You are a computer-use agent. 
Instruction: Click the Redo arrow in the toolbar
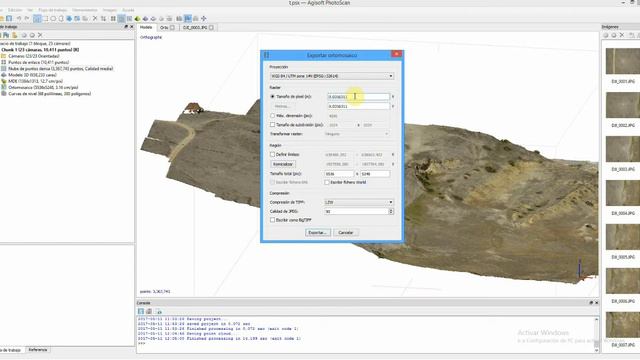pos(27,18)
